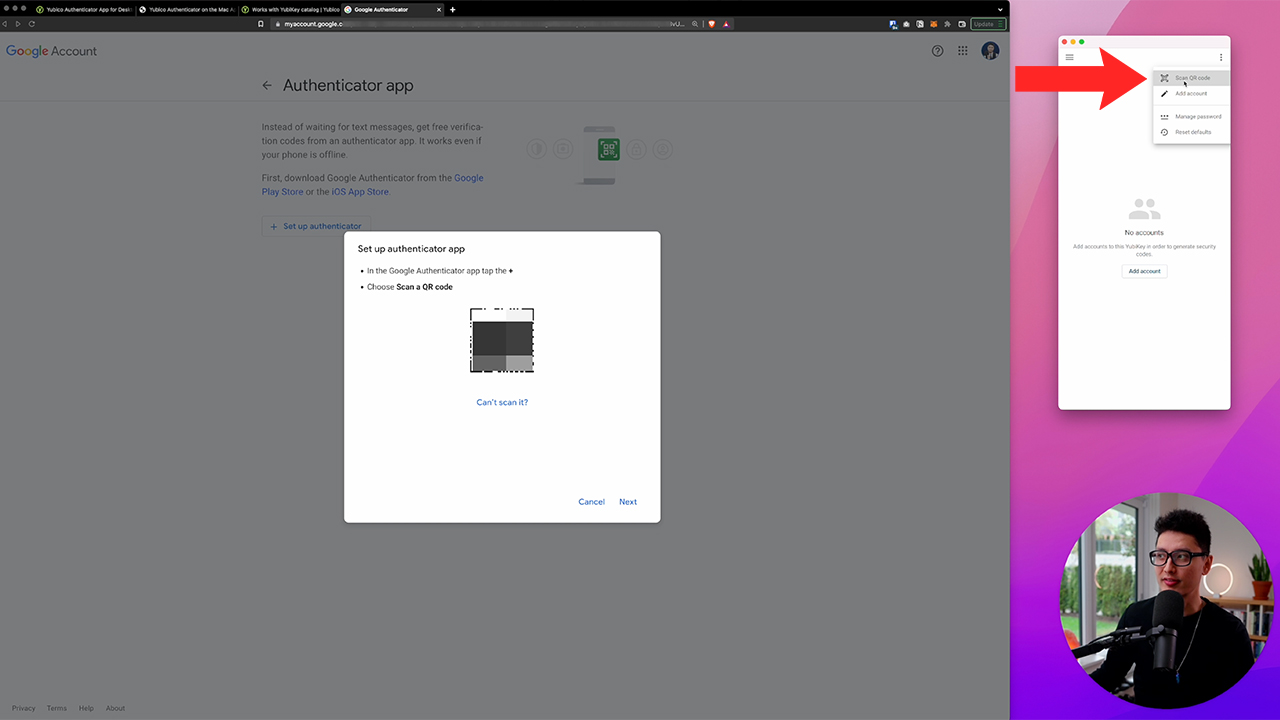The image size is (1280, 720).
Task: Click the clock-arrow icon beside Reset defaults
Action: tap(1164, 132)
